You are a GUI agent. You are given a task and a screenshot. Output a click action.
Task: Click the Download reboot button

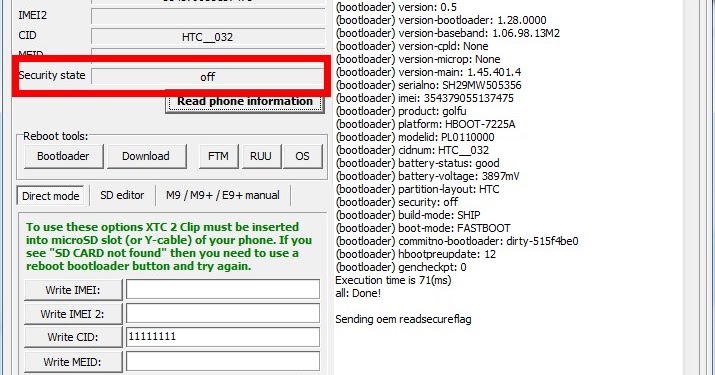coord(146,156)
